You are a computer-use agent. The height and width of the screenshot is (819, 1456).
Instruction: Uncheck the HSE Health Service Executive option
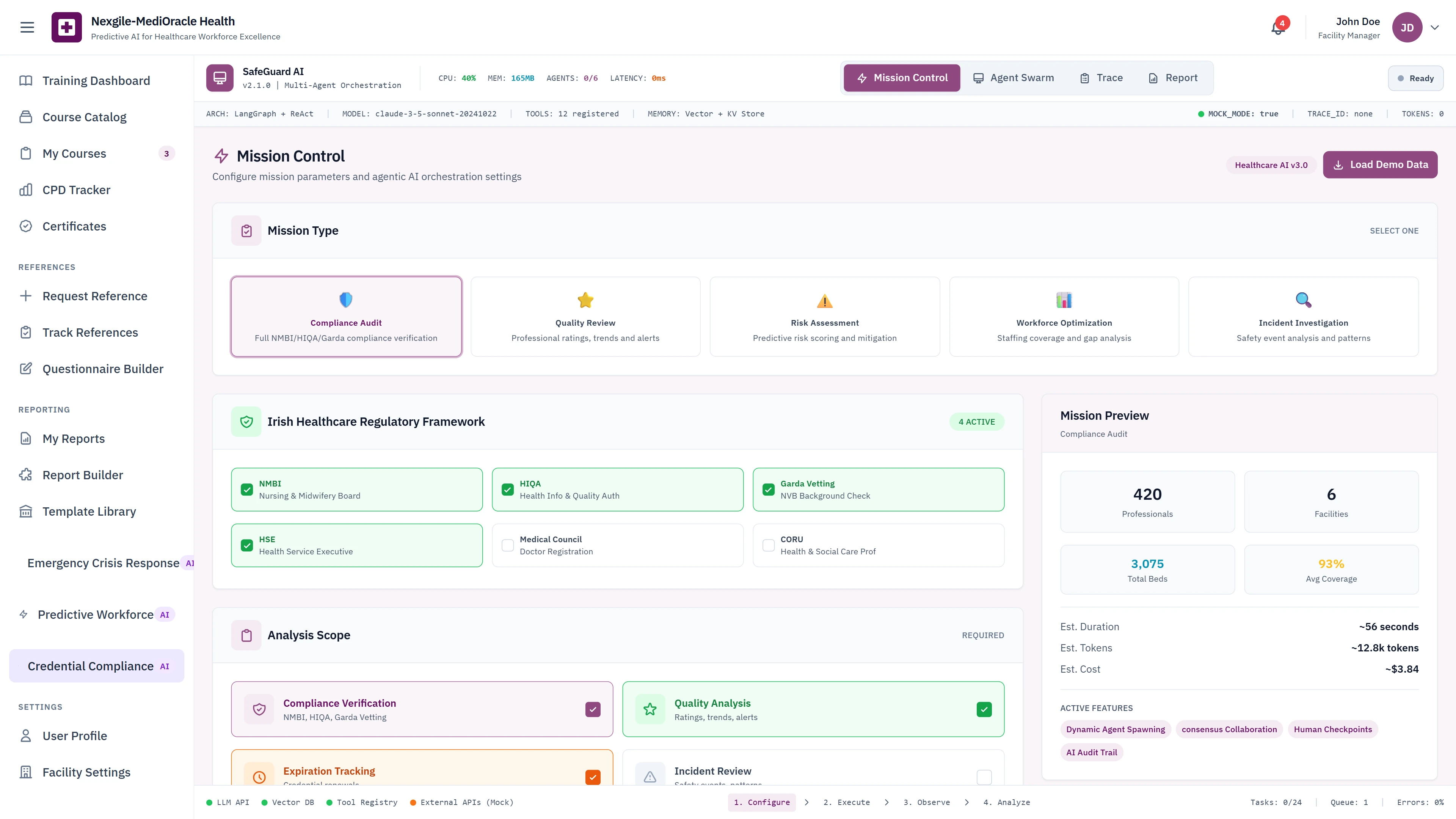click(246, 545)
